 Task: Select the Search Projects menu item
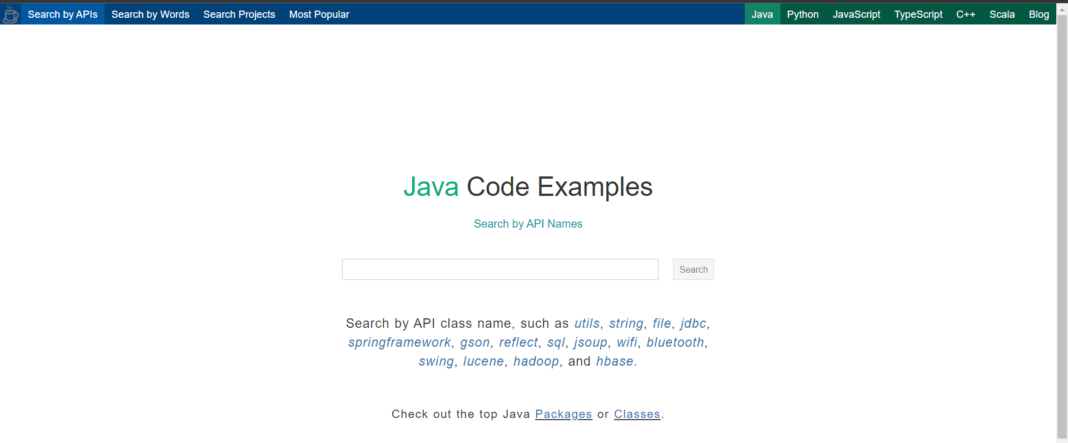[x=239, y=15]
